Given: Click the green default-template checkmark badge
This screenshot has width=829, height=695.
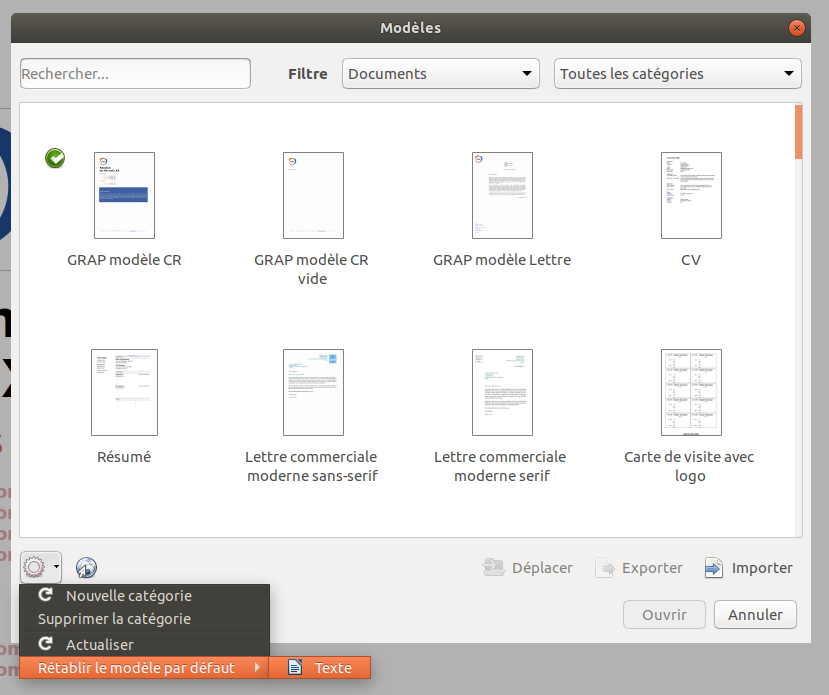Looking at the screenshot, I should tap(55, 158).
